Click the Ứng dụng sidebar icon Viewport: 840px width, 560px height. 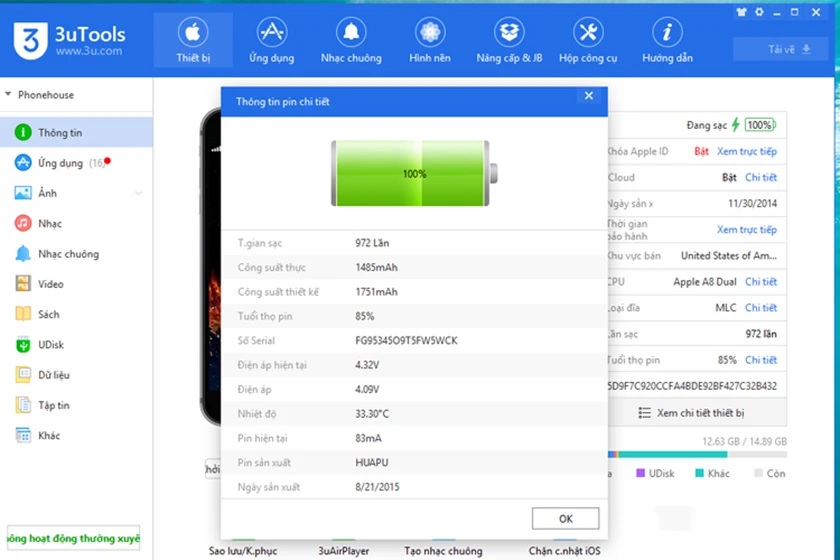point(23,162)
